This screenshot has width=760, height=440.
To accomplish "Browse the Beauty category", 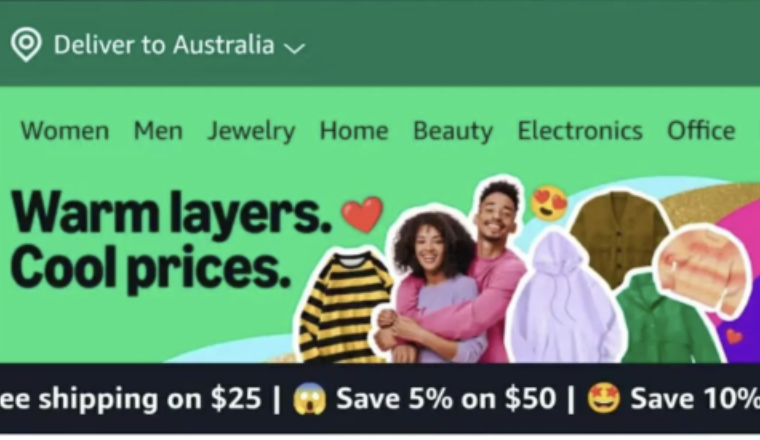I will 453,131.
